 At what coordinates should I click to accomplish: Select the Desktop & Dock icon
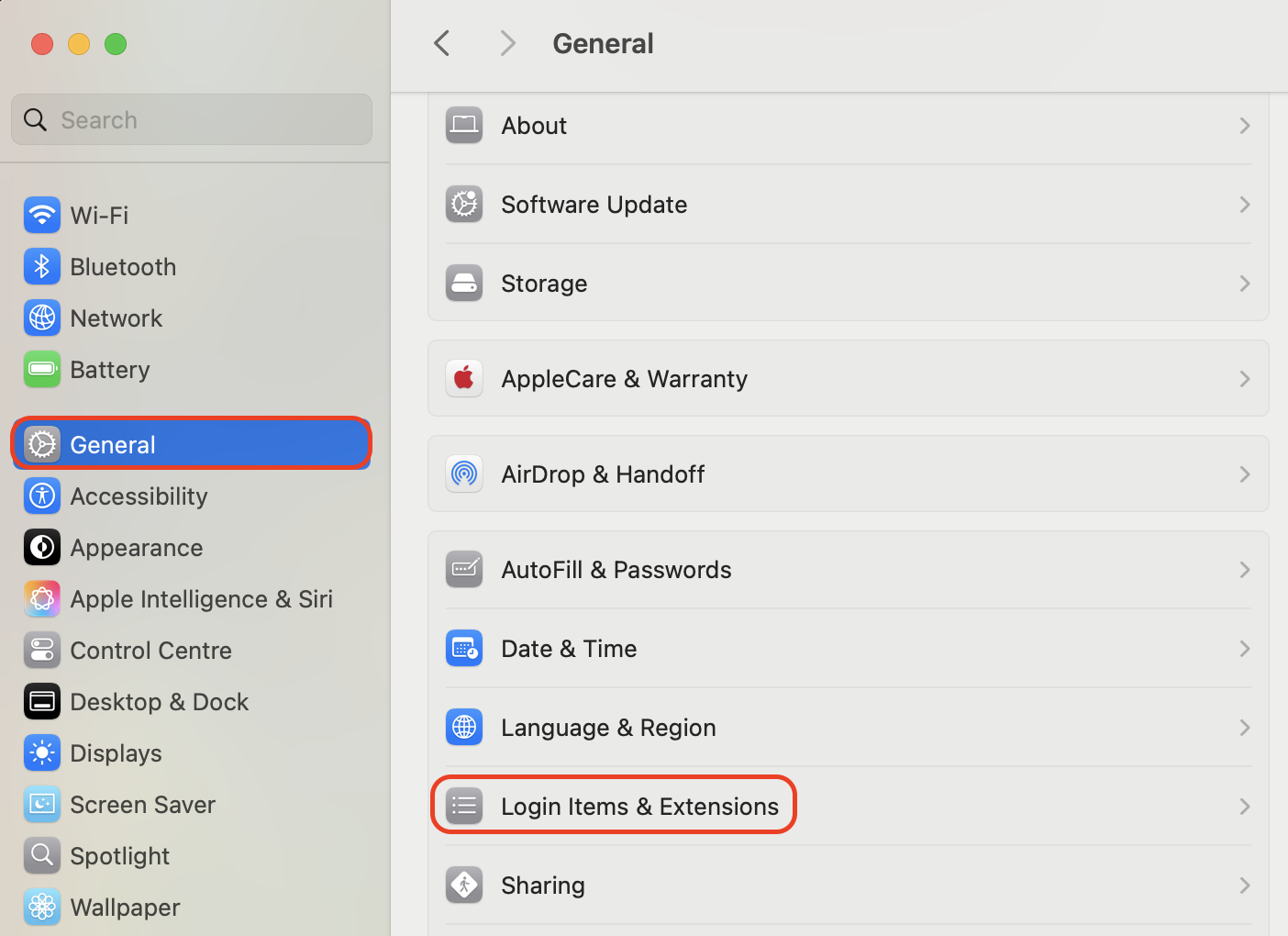(x=42, y=701)
